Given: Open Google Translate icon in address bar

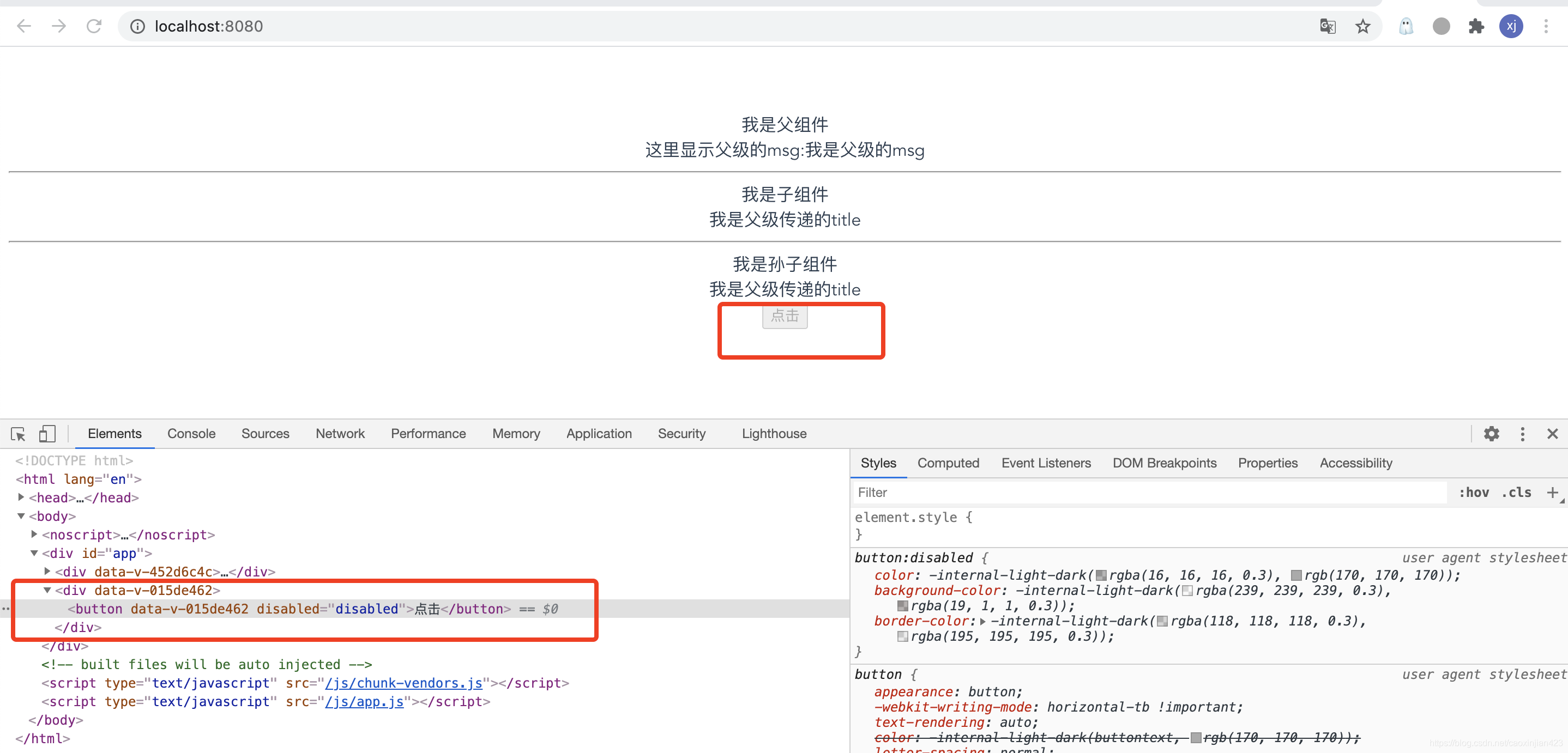Looking at the screenshot, I should [1328, 26].
